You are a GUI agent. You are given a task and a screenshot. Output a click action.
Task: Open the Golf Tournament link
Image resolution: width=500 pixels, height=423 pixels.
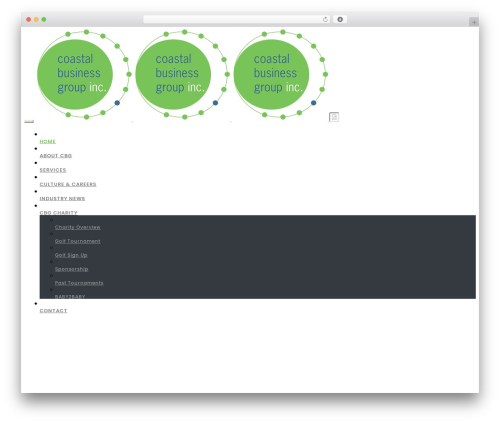[78, 241]
